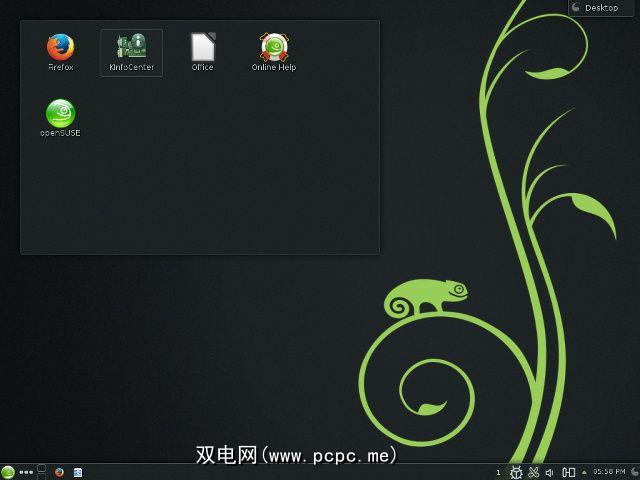Open the device notifier tray icon
This screenshot has height=480, width=640.
[x=569, y=473]
